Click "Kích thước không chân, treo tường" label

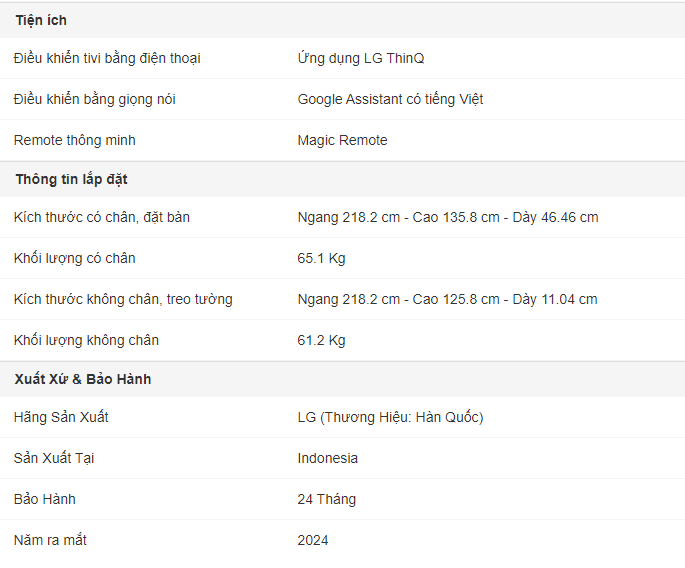(123, 299)
